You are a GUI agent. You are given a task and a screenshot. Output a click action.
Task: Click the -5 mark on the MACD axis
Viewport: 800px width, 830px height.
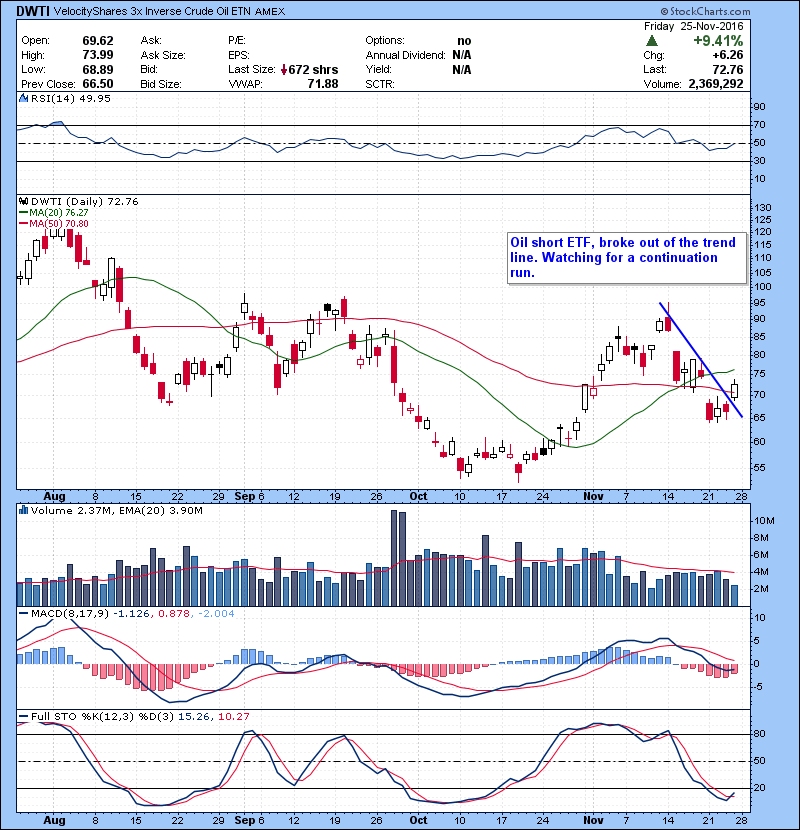759,687
